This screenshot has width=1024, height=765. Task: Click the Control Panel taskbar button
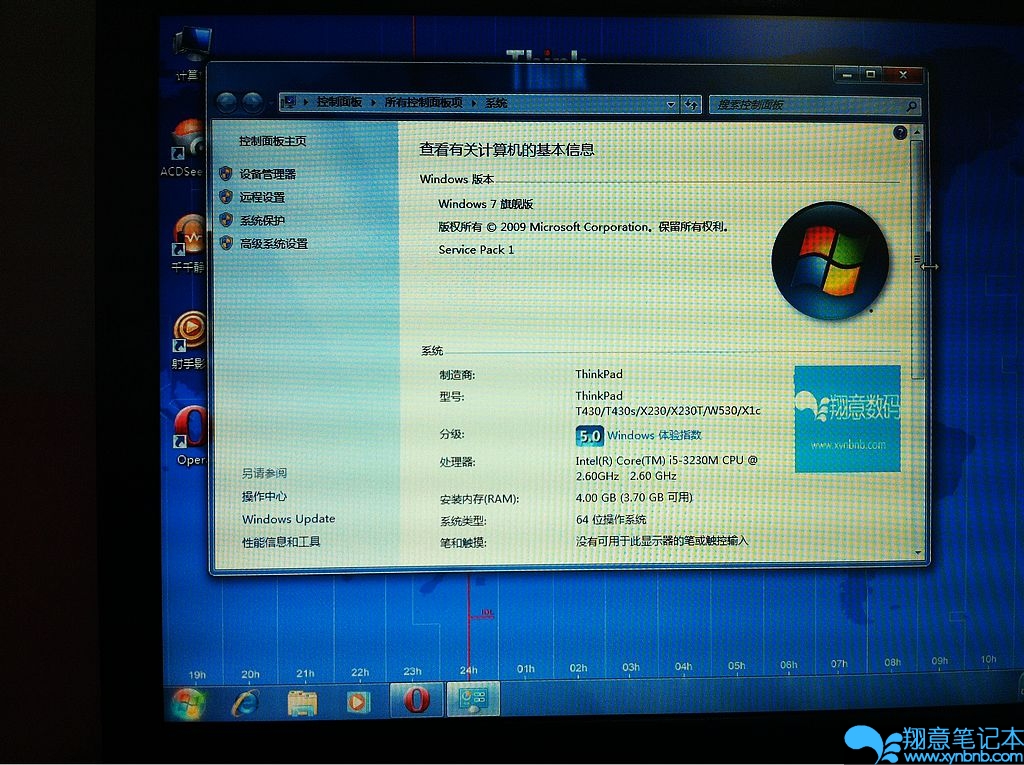(473, 700)
